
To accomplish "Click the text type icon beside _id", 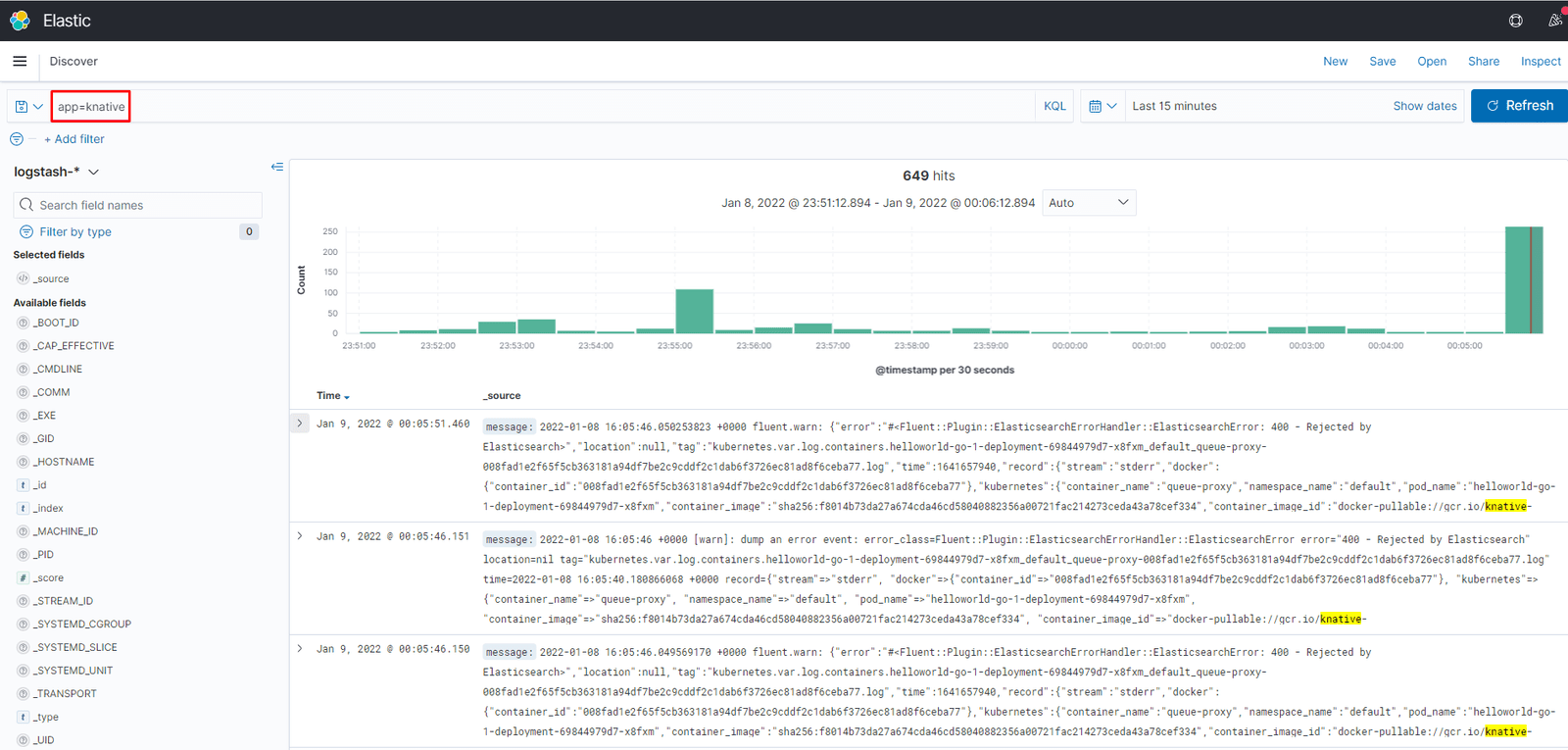I will tap(23, 485).
